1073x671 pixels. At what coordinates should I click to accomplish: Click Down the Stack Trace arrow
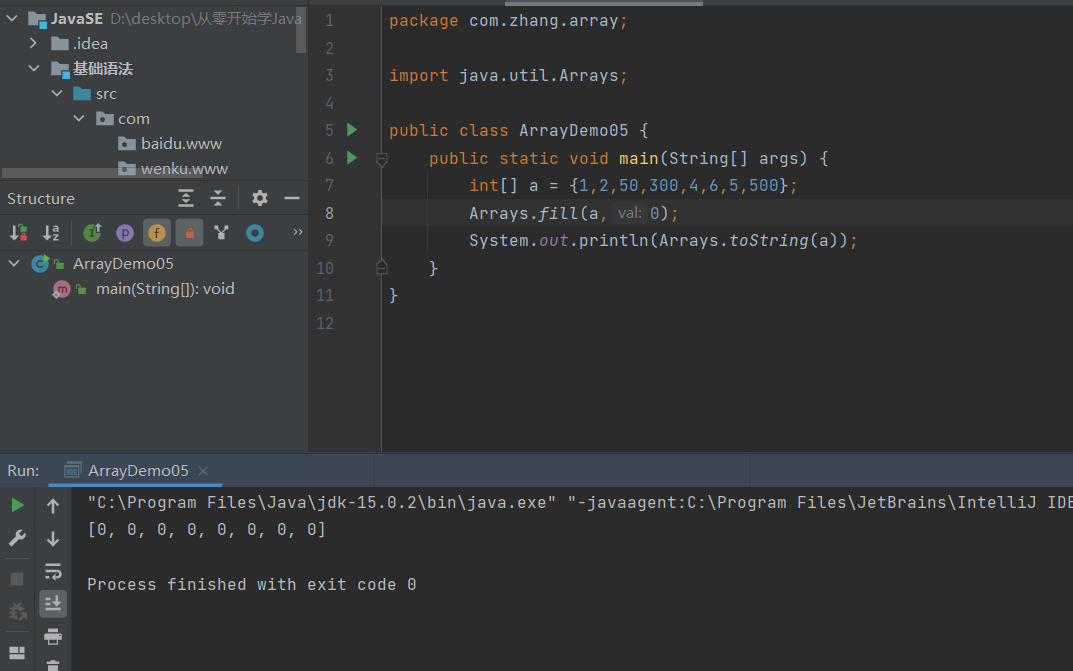click(x=53, y=539)
